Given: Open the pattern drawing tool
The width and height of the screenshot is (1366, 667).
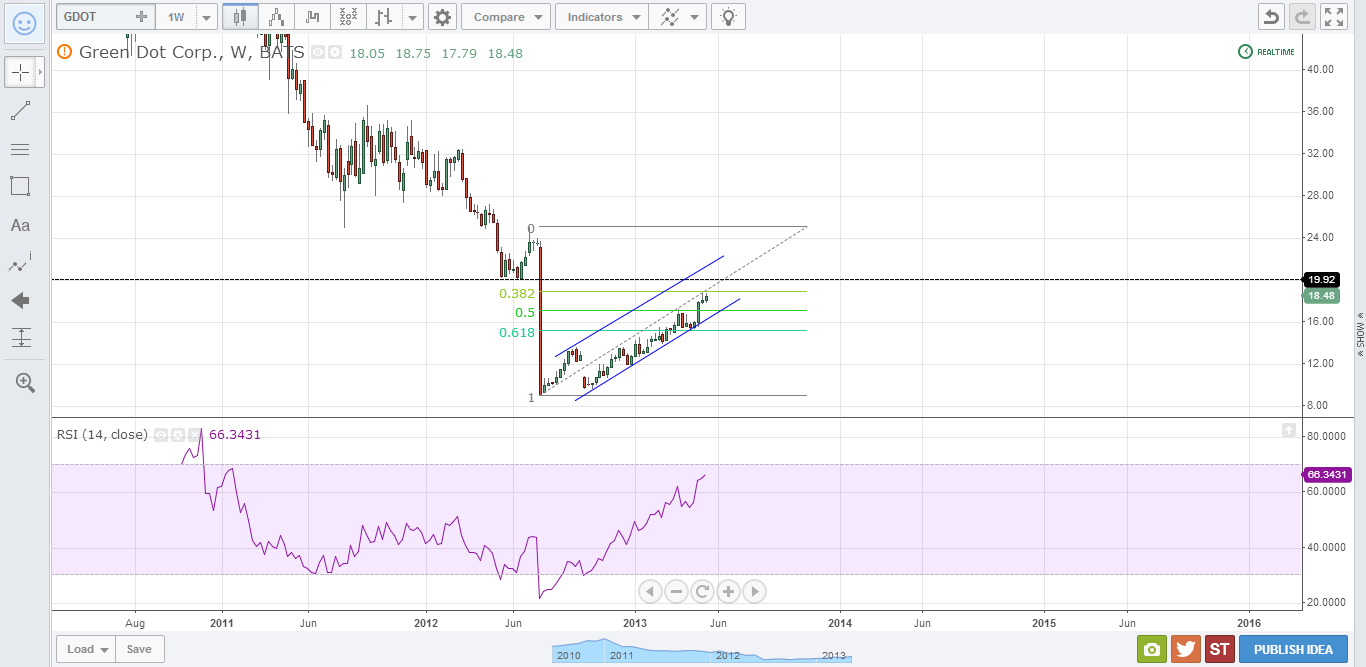Looking at the screenshot, I should (x=20, y=263).
